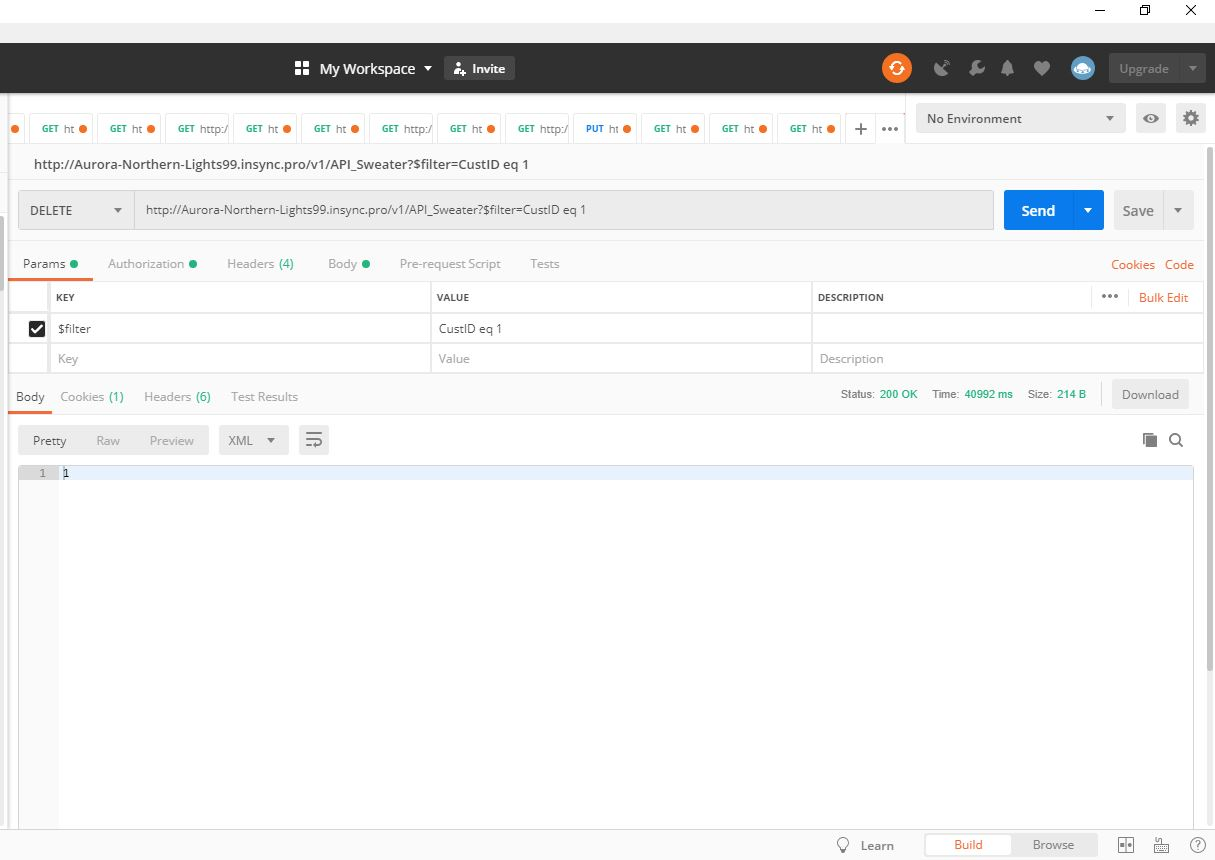This screenshot has width=1215, height=860.
Task: Open the notifications bell icon
Action: 1007,68
